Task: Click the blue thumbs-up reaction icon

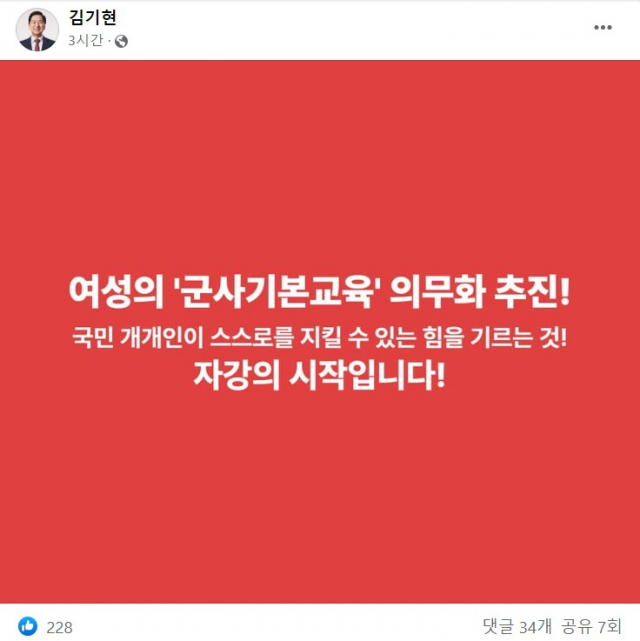Action: tap(28, 626)
